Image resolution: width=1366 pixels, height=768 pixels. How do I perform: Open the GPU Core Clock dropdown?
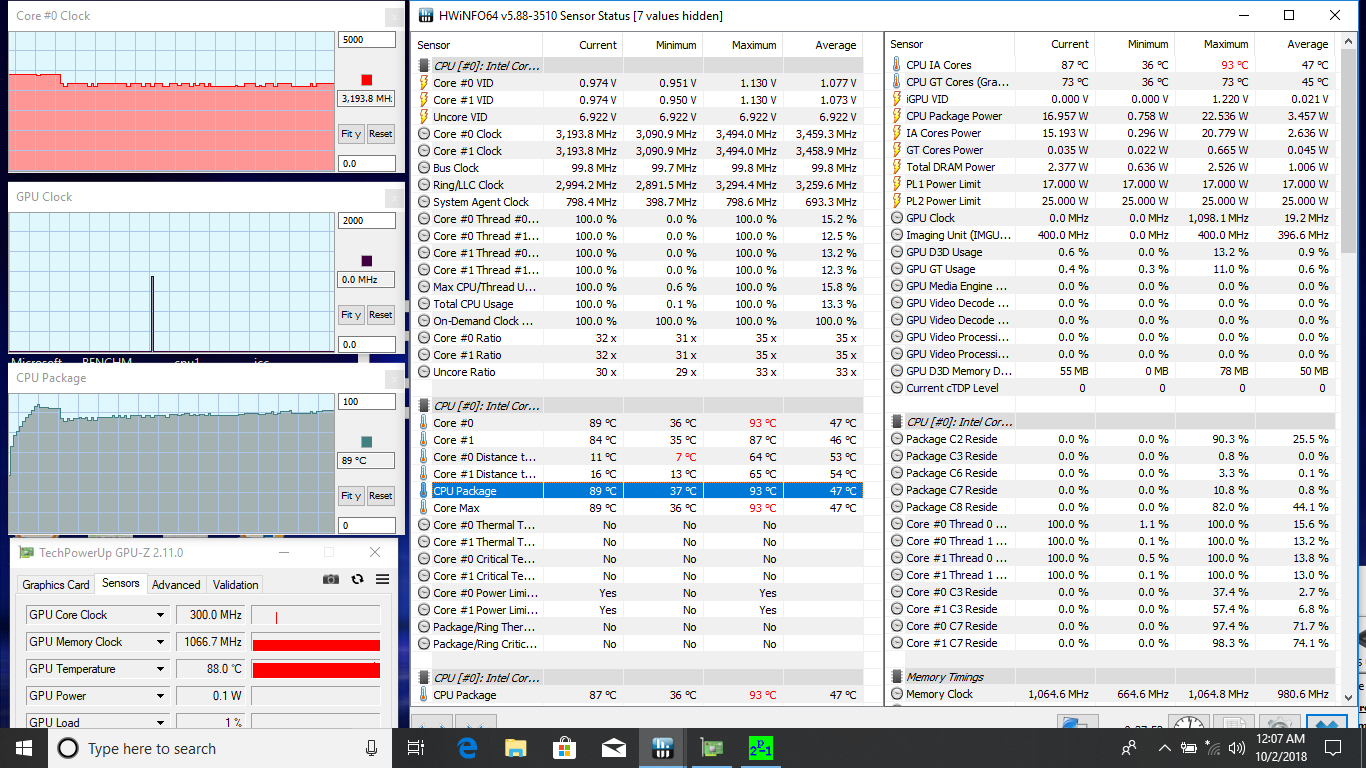coord(160,615)
